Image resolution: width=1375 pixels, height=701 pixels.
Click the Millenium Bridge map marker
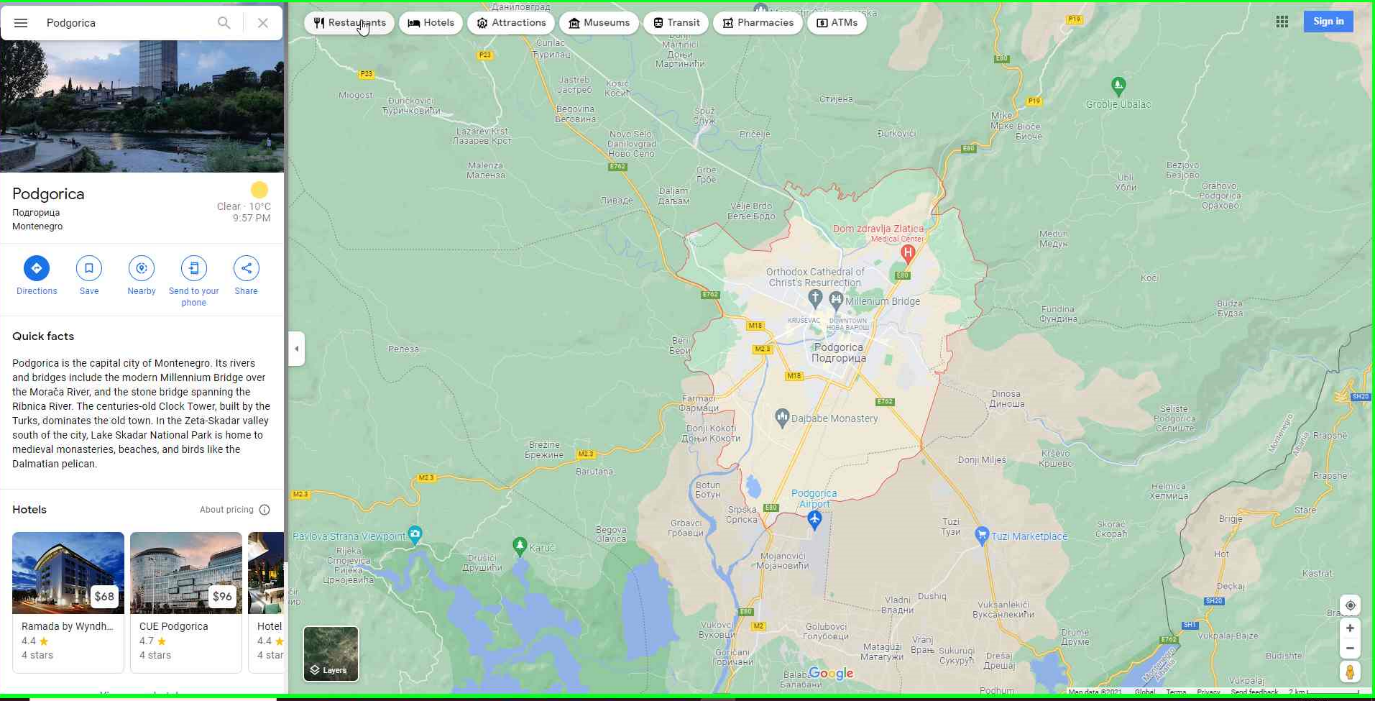837,300
